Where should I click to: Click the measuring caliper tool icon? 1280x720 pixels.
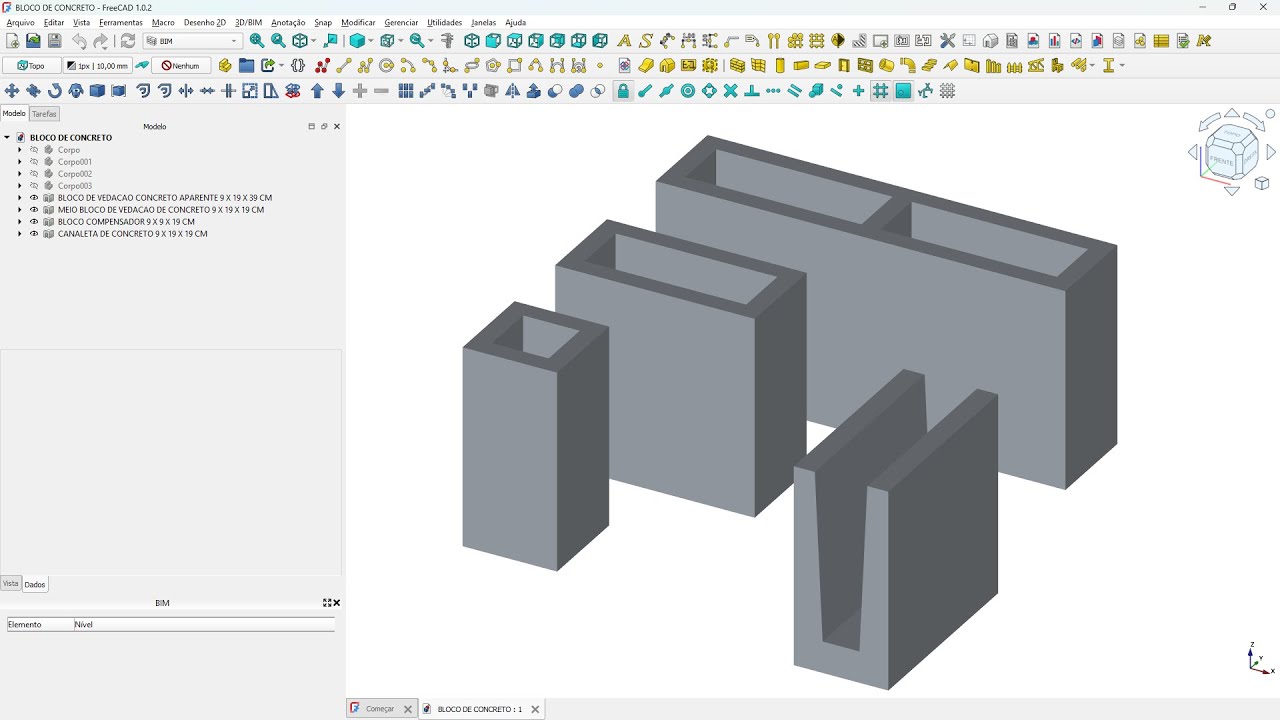[447, 41]
